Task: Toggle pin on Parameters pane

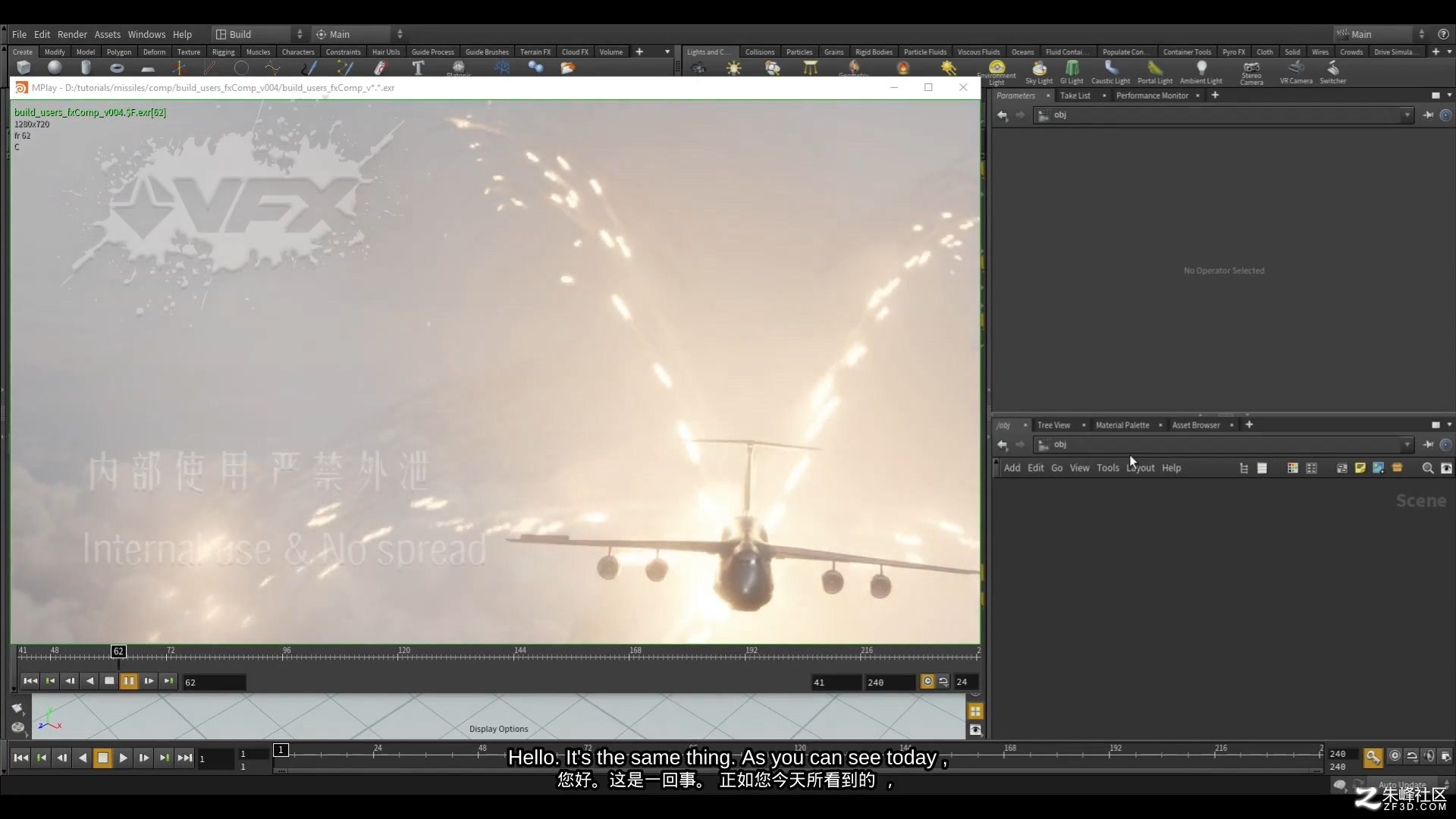Action: point(1428,115)
